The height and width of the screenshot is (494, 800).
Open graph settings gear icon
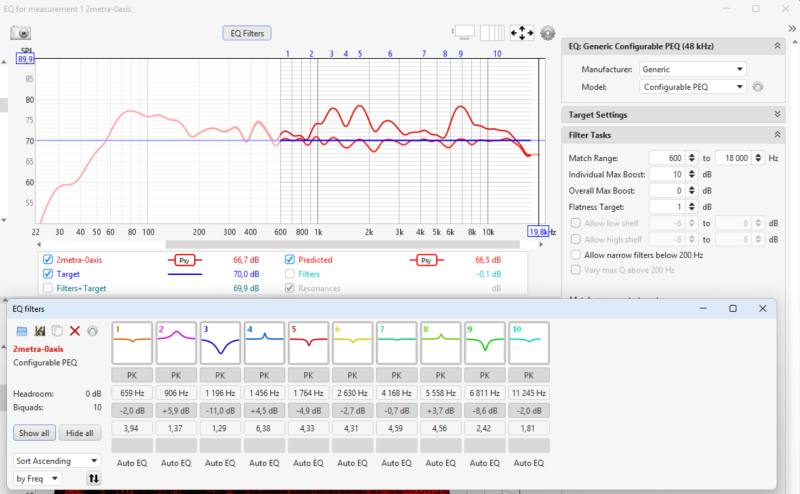coord(547,33)
